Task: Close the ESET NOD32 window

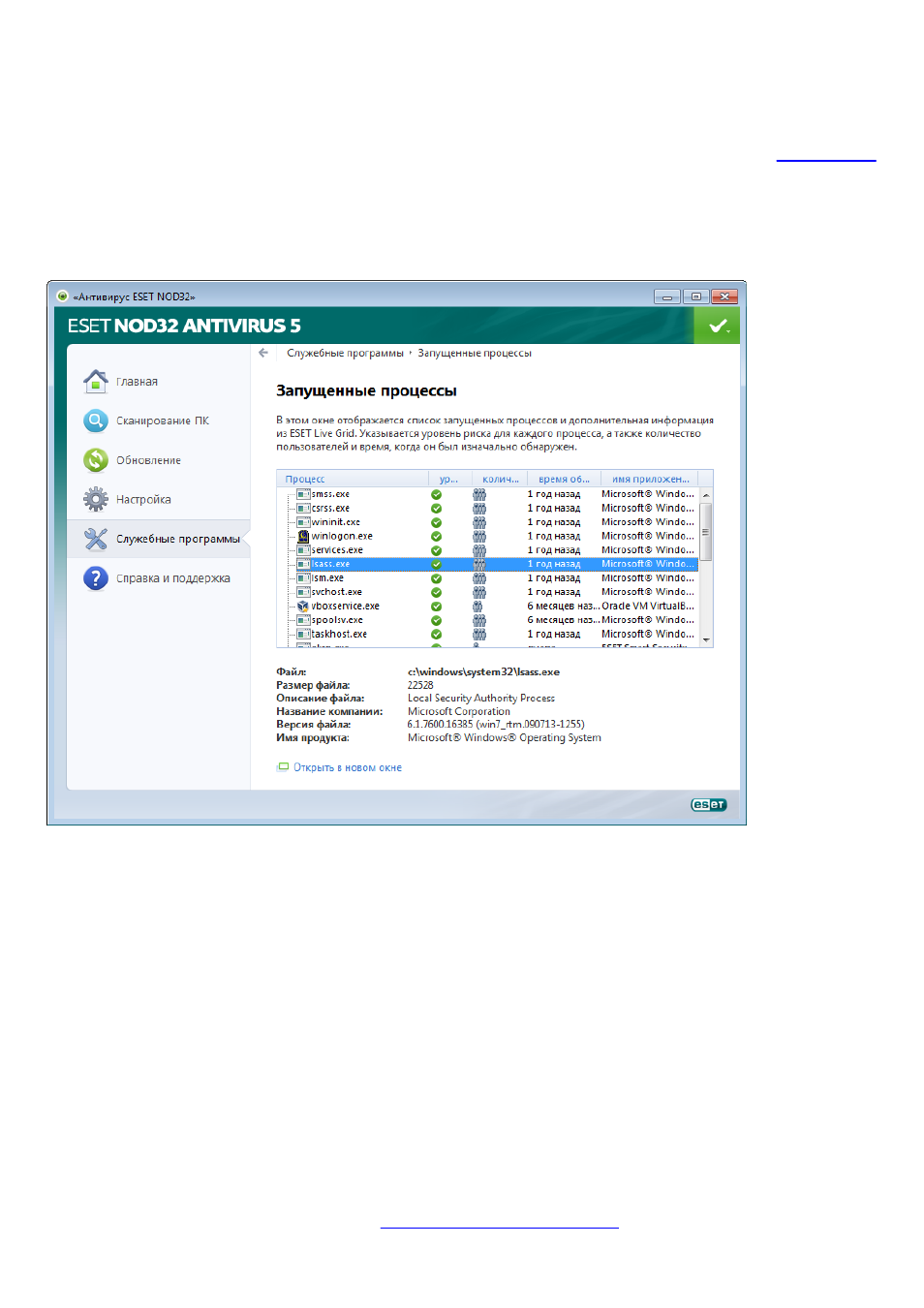Action: pyautogui.click(x=724, y=296)
